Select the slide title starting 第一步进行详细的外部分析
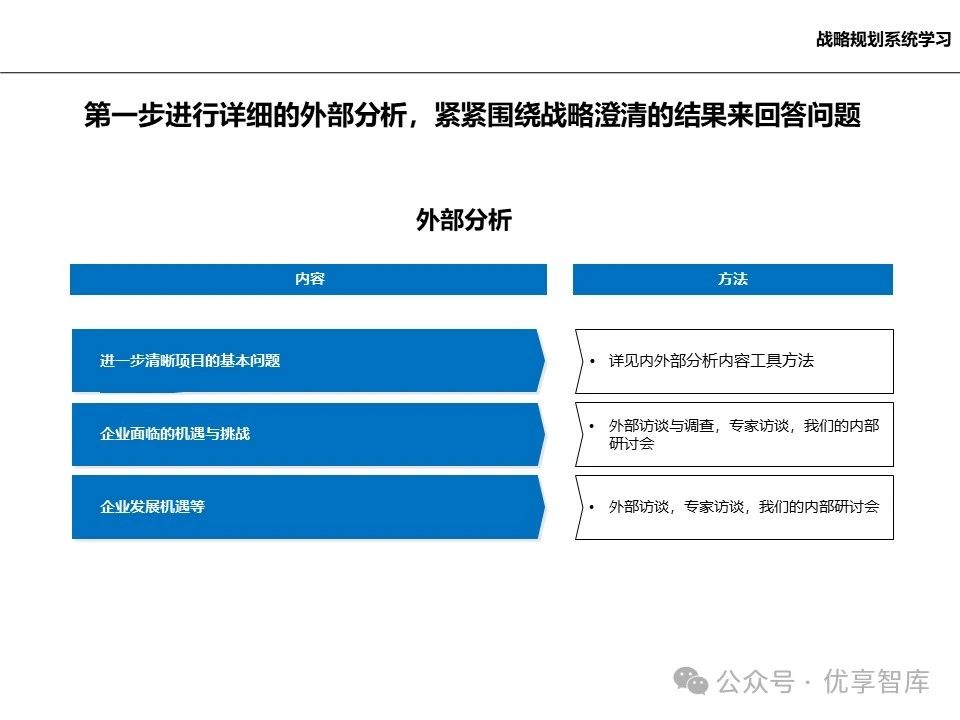The height and width of the screenshot is (720, 960). (472, 114)
